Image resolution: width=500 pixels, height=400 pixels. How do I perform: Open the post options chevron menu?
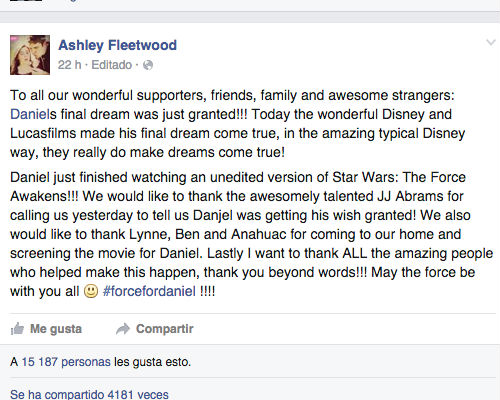pos(491,42)
